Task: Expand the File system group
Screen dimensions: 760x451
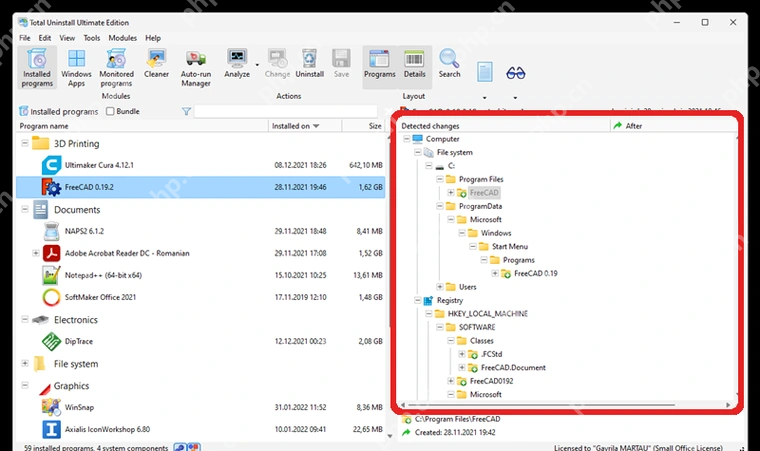Action: coord(25,363)
